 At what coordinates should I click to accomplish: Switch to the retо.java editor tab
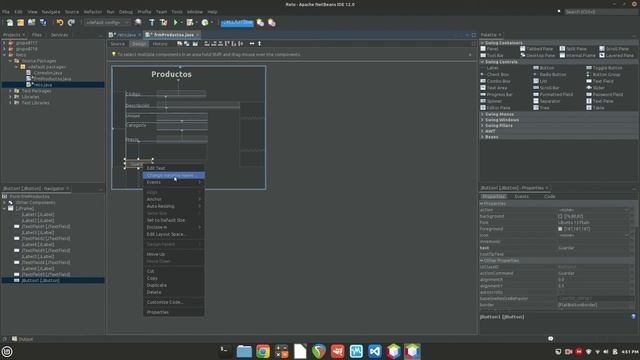[125, 35]
